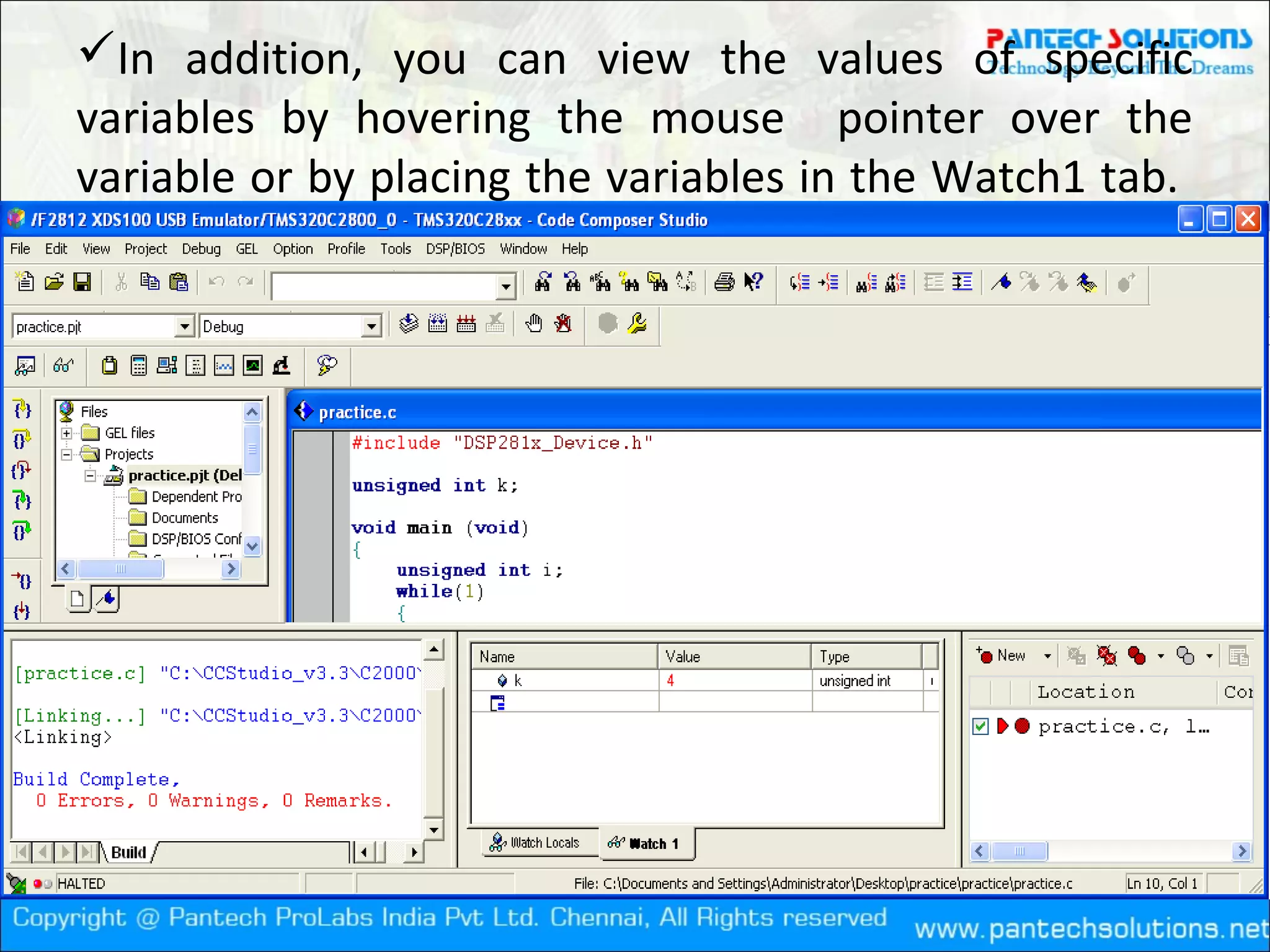The image size is (1270, 952).
Task: Click the Open file folder icon
Action: point(54,282)
